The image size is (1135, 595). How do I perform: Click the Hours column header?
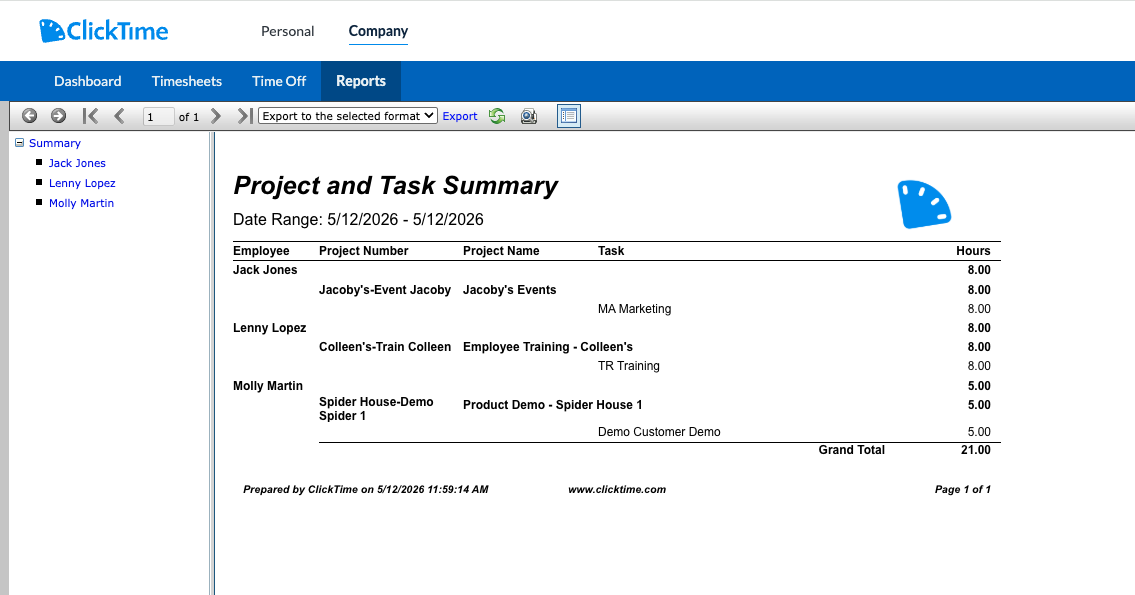pos(973,250)
